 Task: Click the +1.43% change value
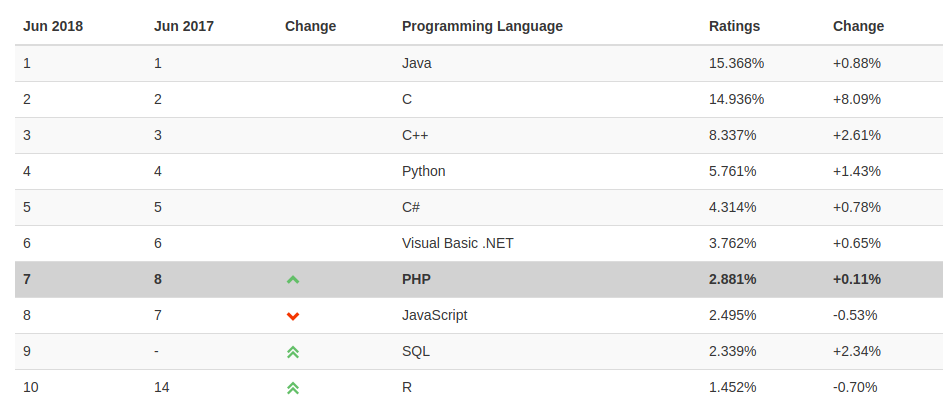857,172
